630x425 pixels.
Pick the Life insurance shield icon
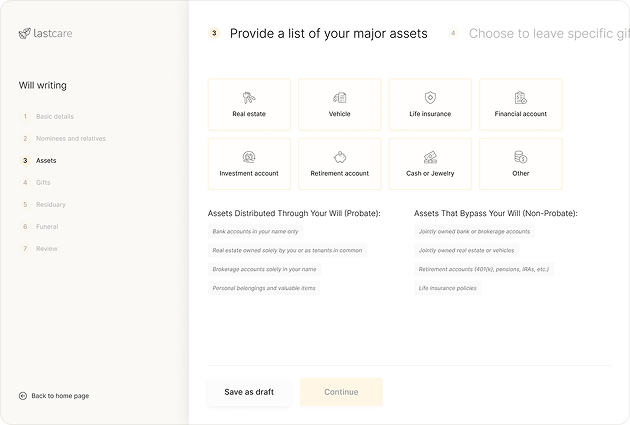[430, 98]
